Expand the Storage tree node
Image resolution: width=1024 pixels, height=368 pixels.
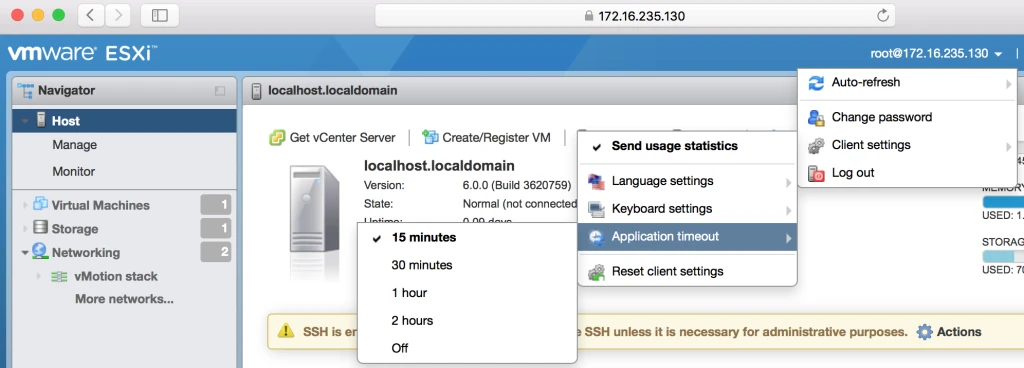click(25, 229)
